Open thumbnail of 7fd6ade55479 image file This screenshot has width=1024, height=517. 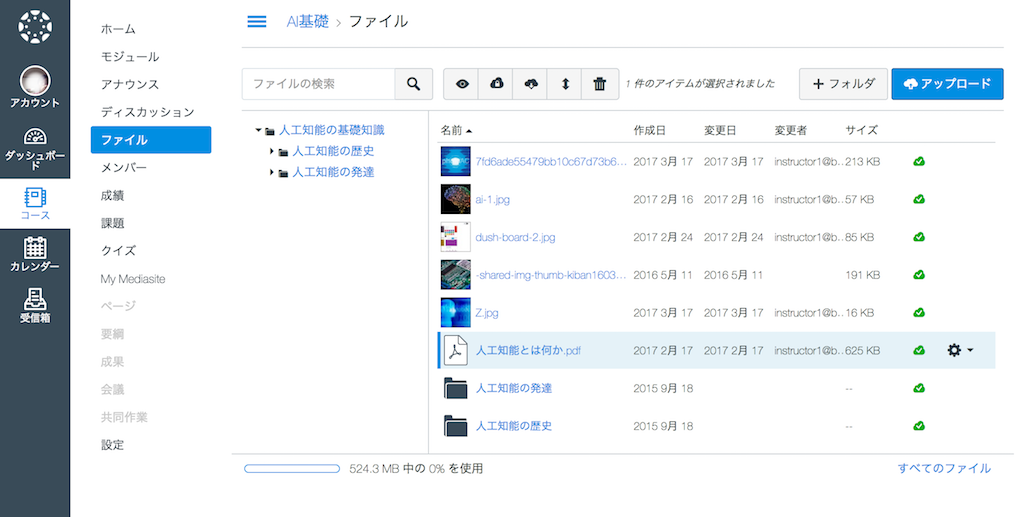[x=455, y=161]
